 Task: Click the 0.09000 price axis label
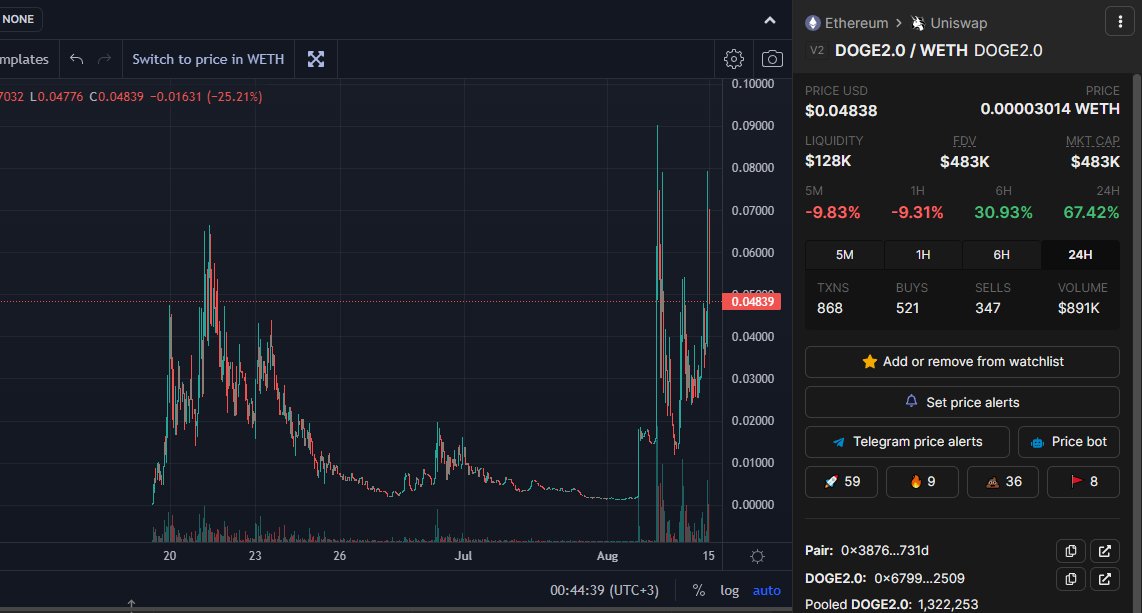(752, 126)
